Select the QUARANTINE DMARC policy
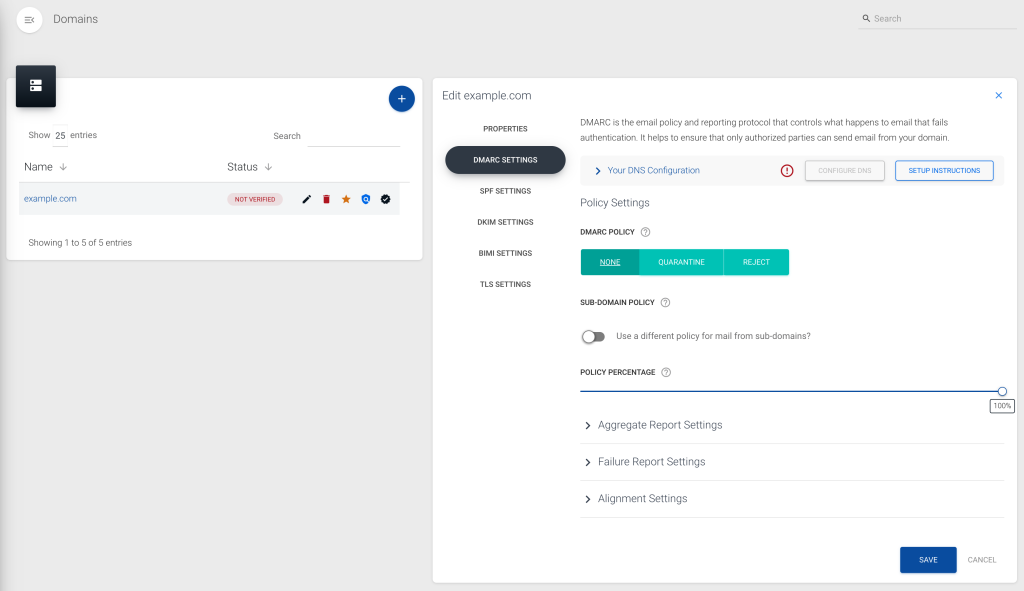The image size is (1024, 591). 681,261
